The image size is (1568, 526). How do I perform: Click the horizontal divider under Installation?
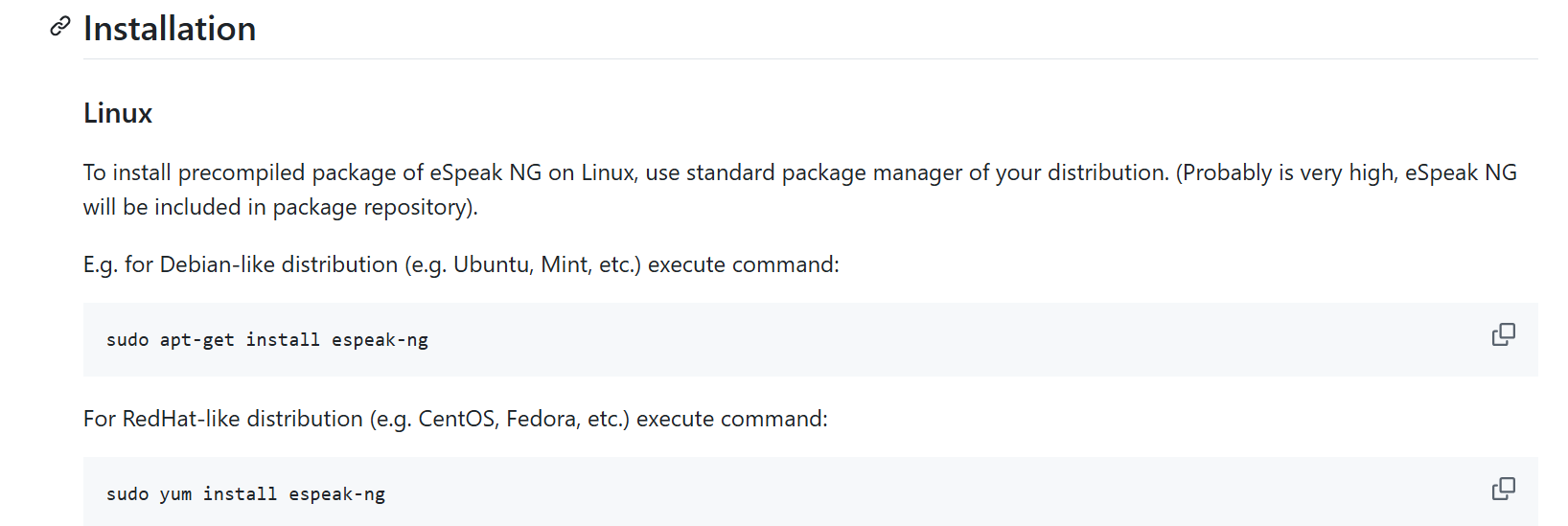pyautogui.click(x=810, y=59)
